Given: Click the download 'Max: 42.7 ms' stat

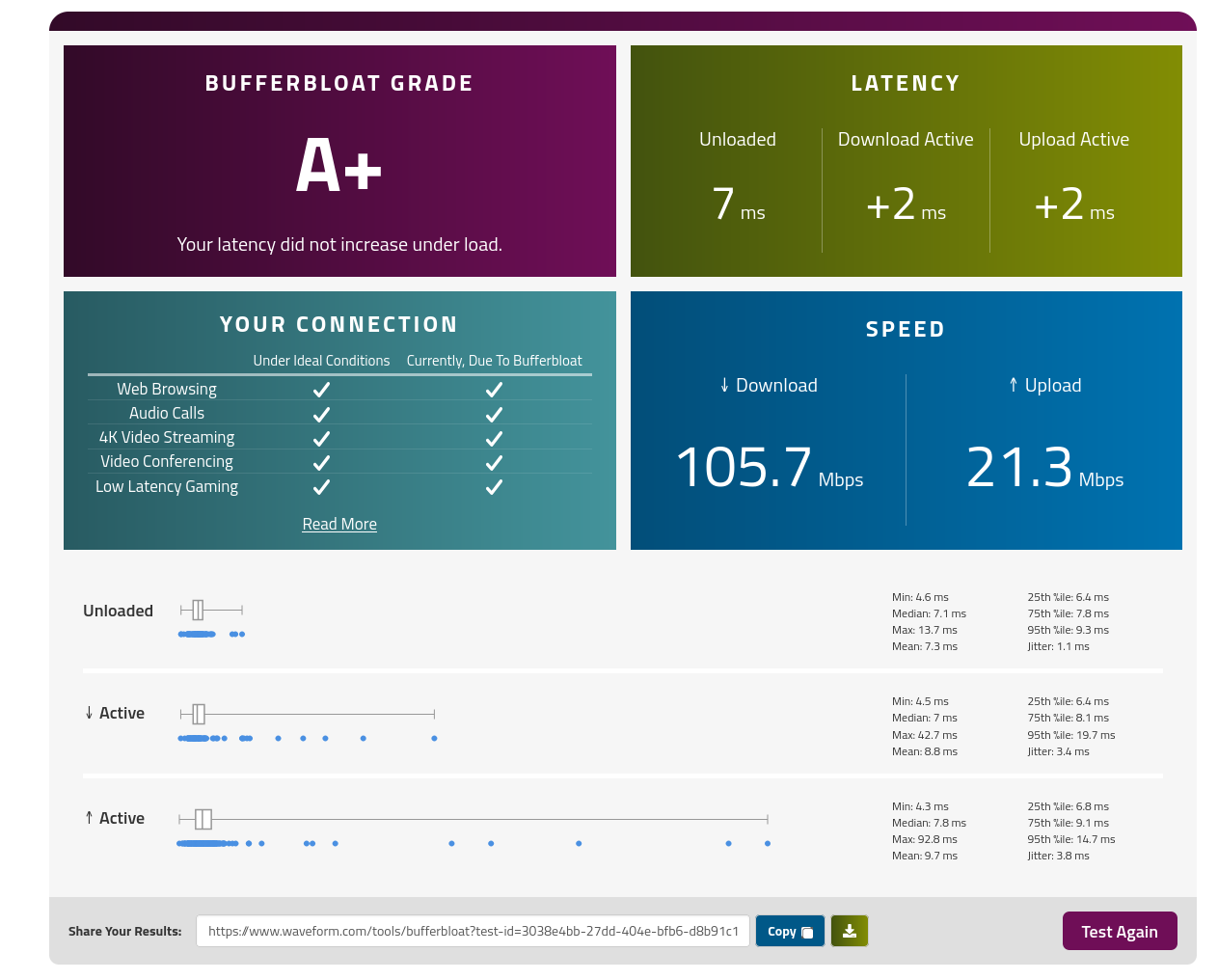Looking at the screenshot, I should pos(925,735).
